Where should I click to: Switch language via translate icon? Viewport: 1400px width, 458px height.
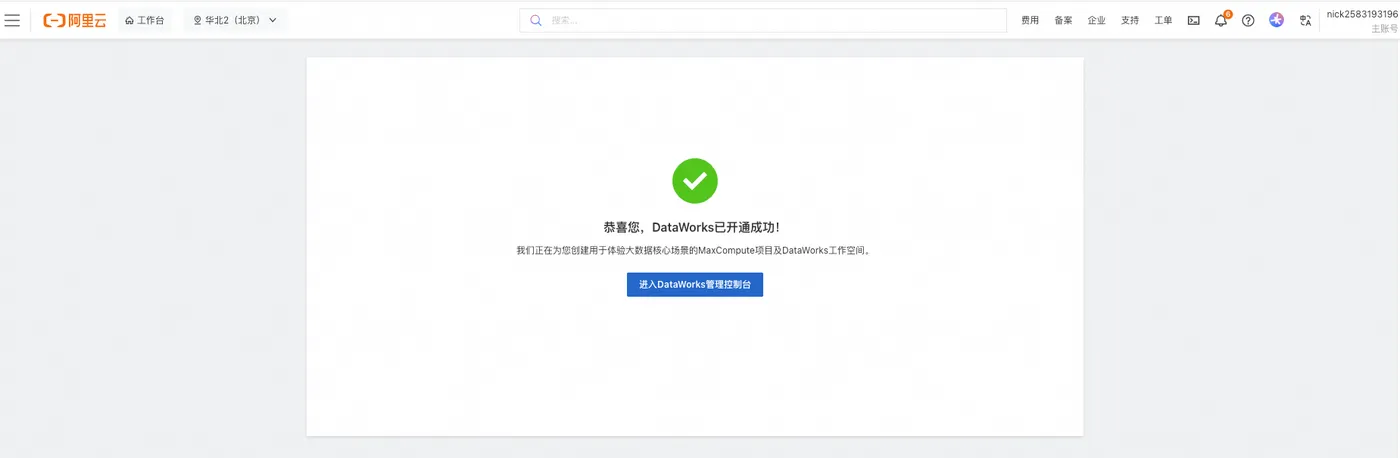[1305, 20]
